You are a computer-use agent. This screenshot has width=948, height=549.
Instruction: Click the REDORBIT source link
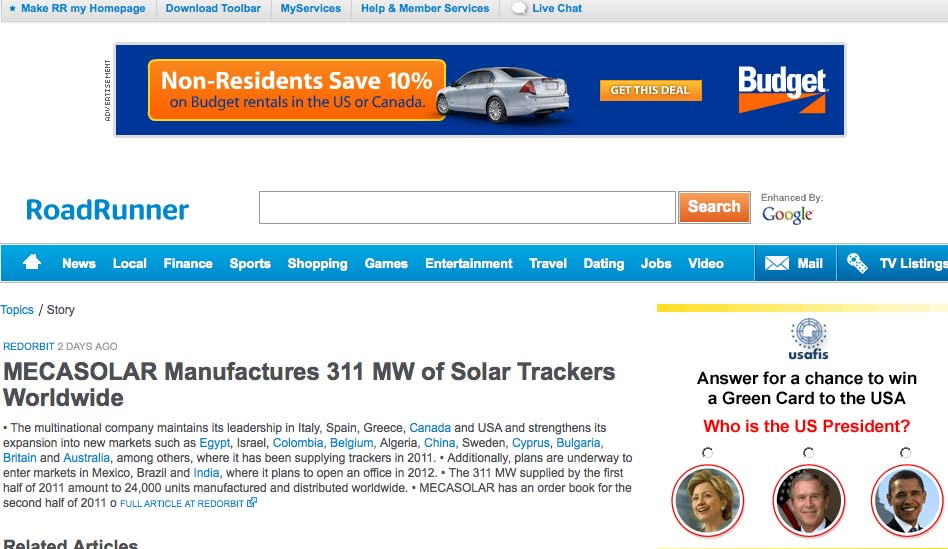point(28,346)
